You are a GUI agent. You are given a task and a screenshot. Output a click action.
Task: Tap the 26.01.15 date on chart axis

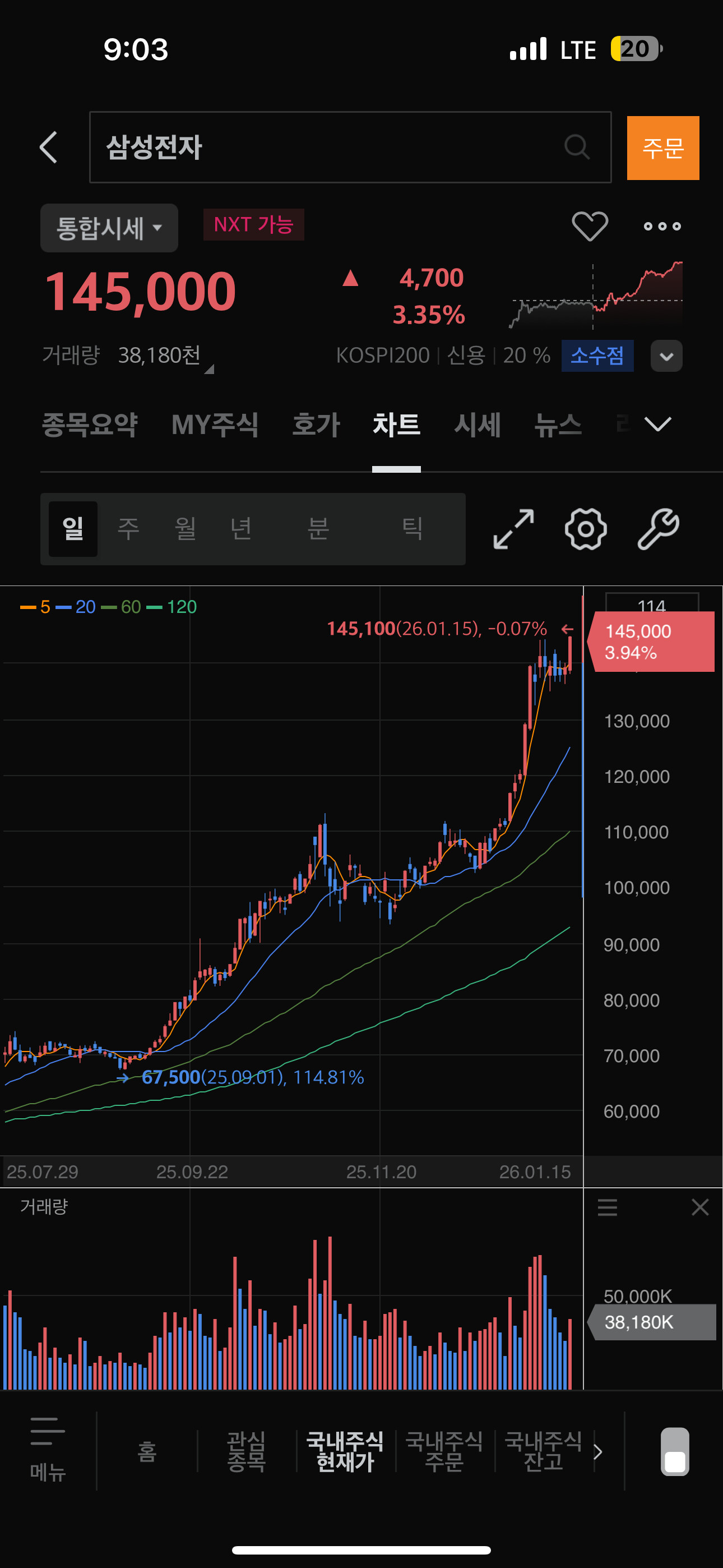tap(535, 1172)
